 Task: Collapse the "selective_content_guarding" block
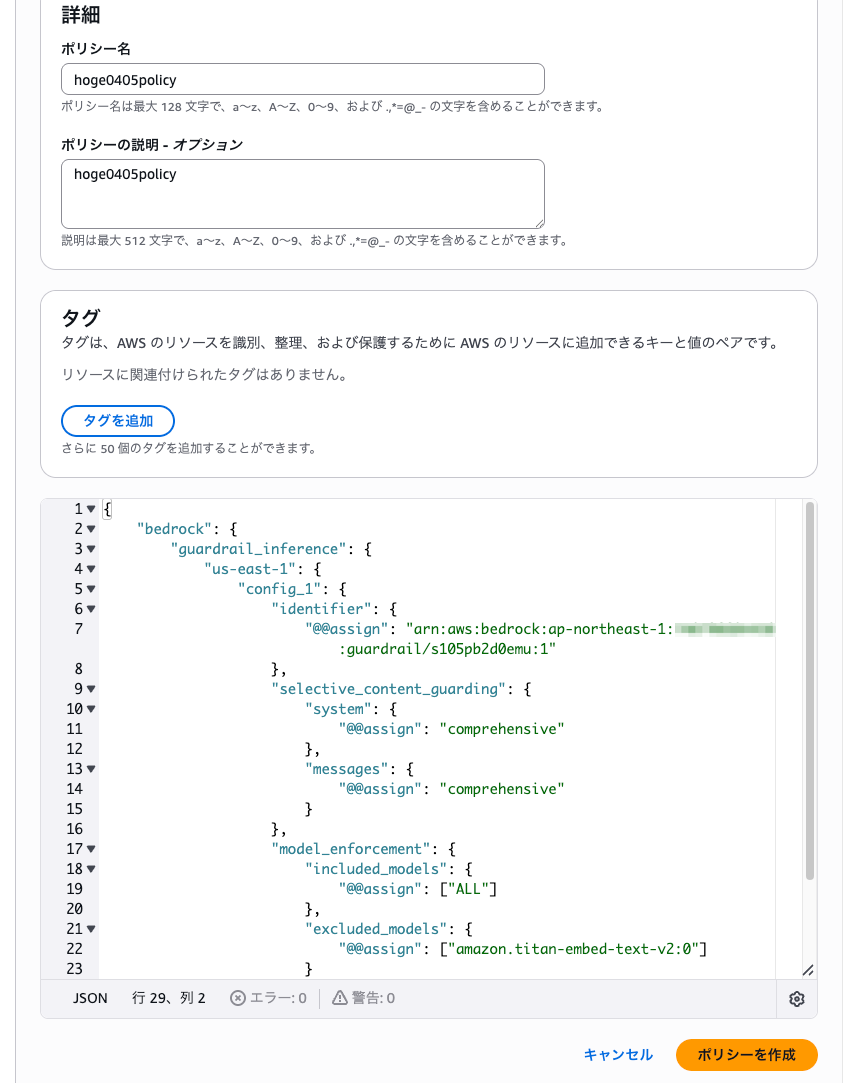92,688
